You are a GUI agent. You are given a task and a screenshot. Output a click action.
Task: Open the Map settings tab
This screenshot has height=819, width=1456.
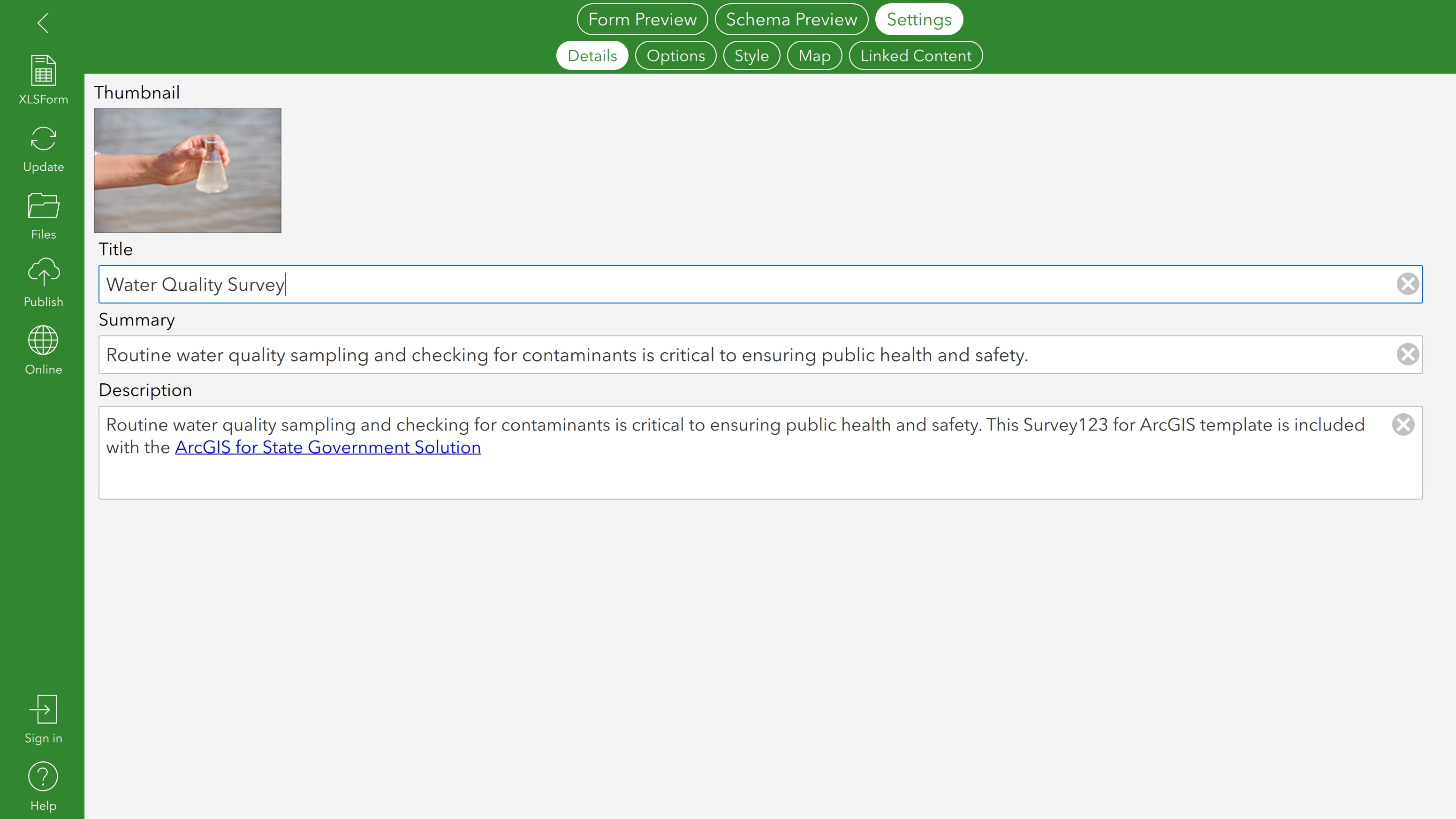[x=814, y=55]
